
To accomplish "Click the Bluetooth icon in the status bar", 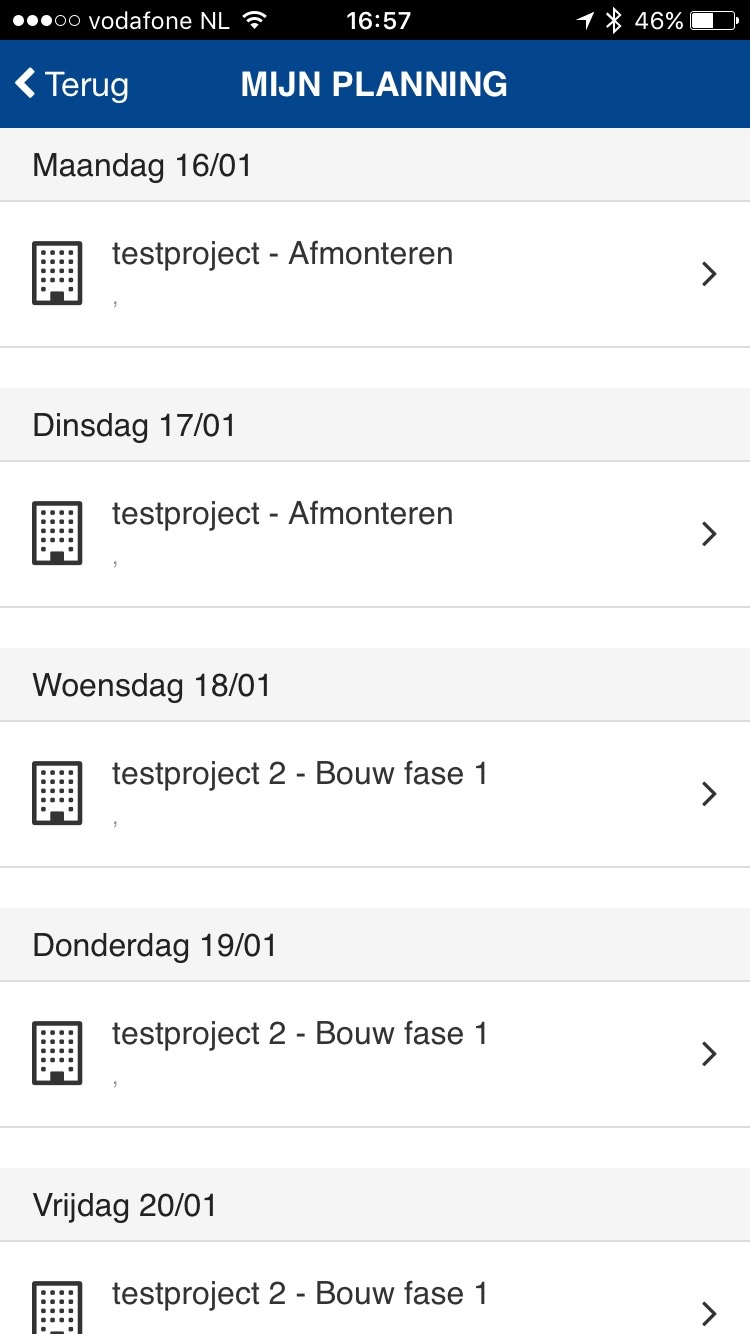I will tap(614, 20).
